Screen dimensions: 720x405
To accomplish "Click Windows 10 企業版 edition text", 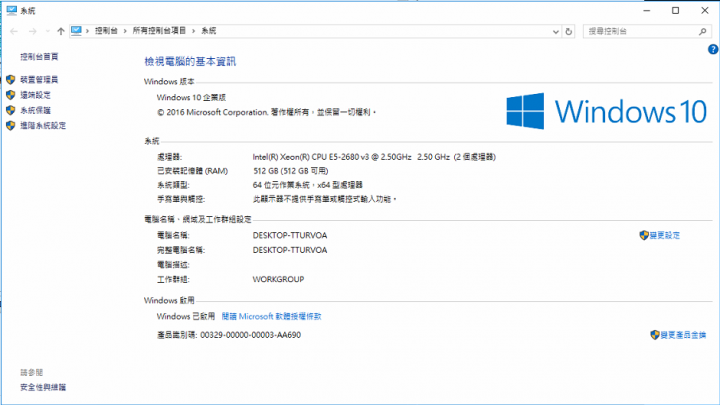I will point(191,97).
